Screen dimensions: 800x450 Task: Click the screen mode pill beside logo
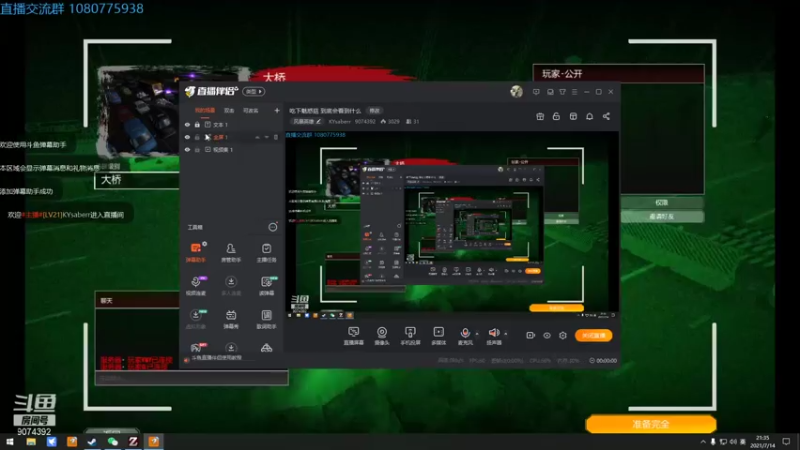tap(254, 91)
